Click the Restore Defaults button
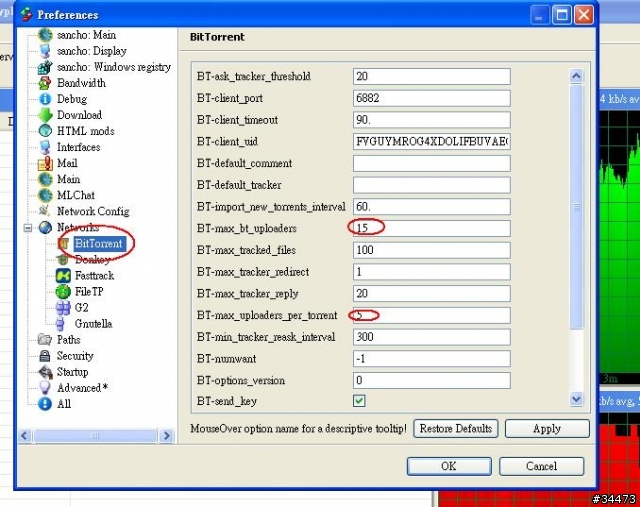This screenshot has width=640, height=507. point(456,429)
